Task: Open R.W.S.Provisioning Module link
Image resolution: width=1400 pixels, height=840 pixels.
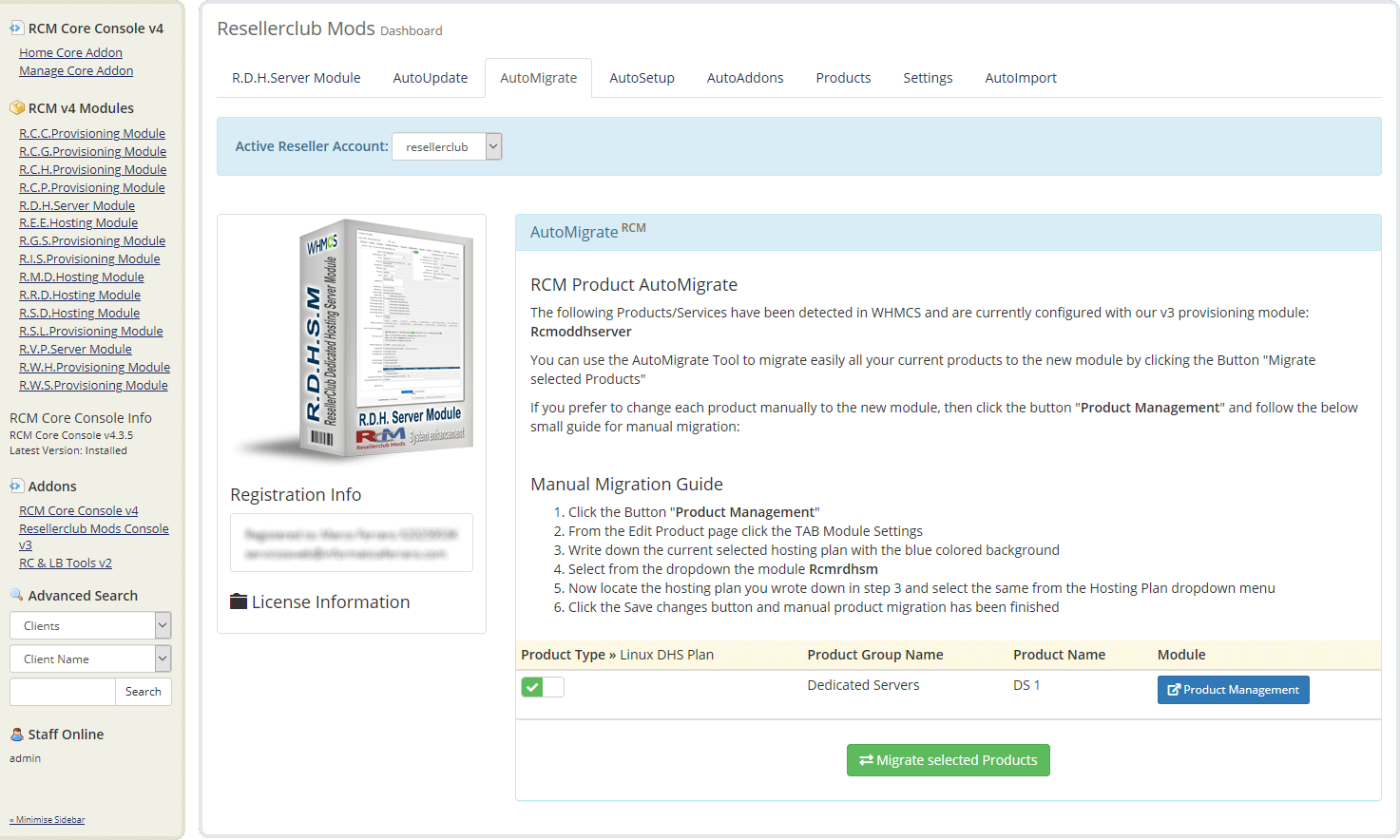Action: [93, 386]
